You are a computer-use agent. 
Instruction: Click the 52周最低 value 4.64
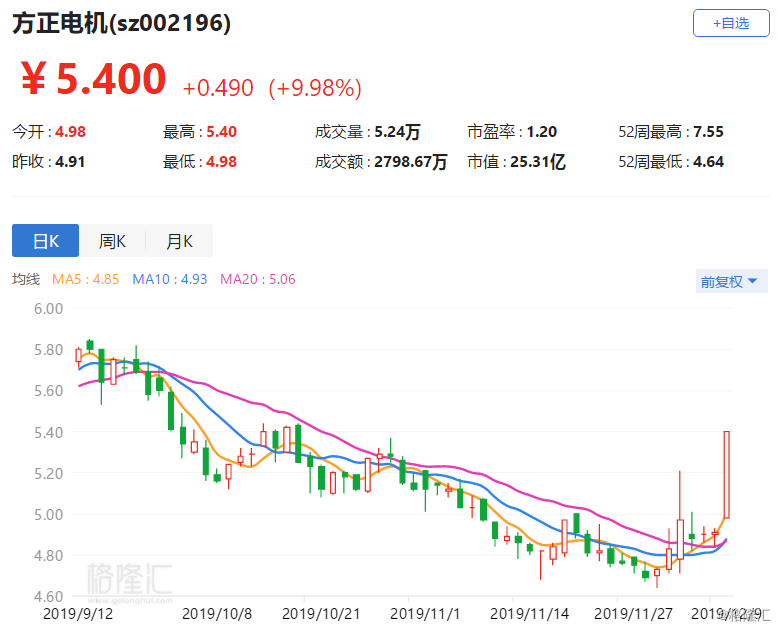709,162
